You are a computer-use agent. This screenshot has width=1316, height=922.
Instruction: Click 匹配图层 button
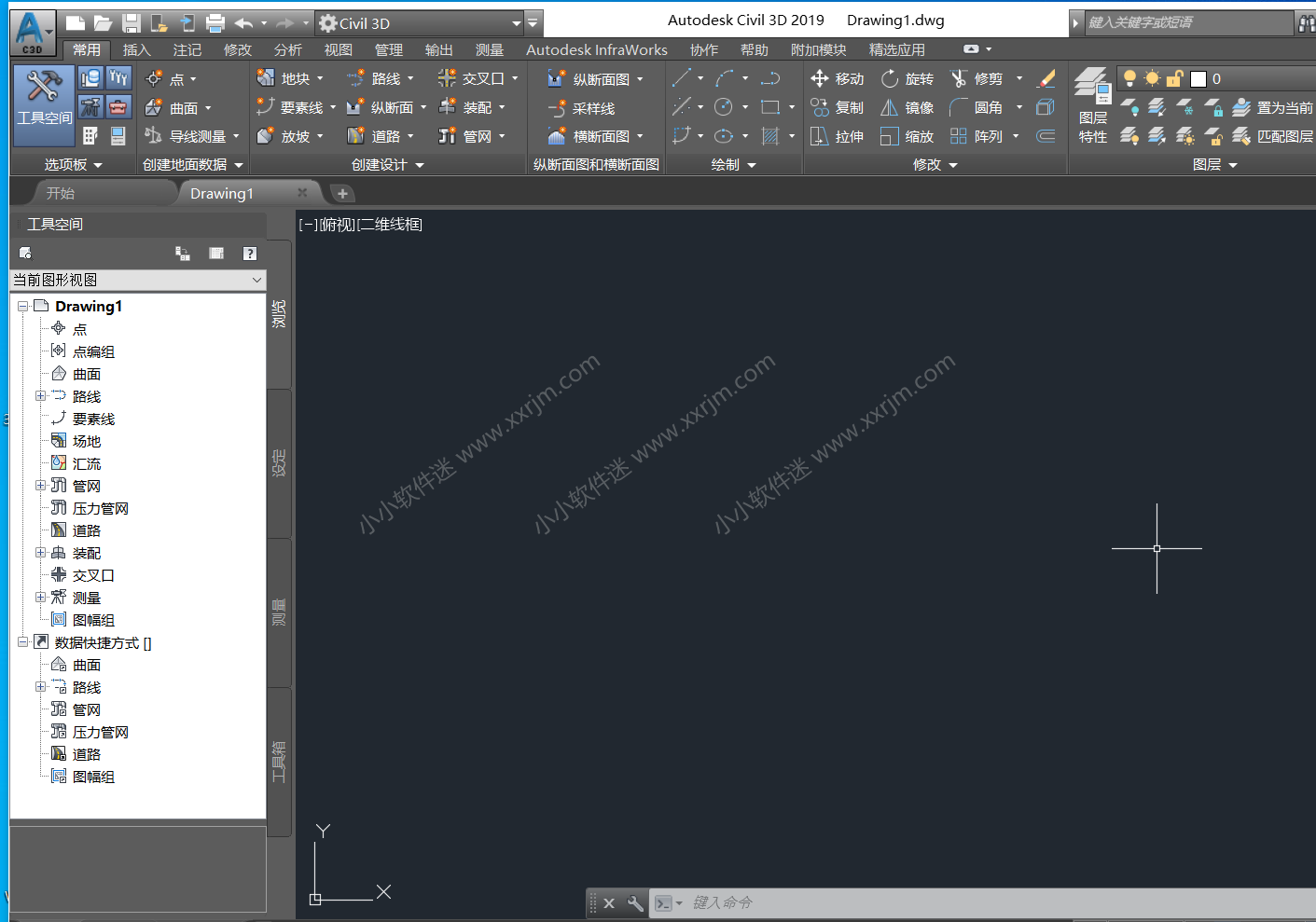point(1272,136)
